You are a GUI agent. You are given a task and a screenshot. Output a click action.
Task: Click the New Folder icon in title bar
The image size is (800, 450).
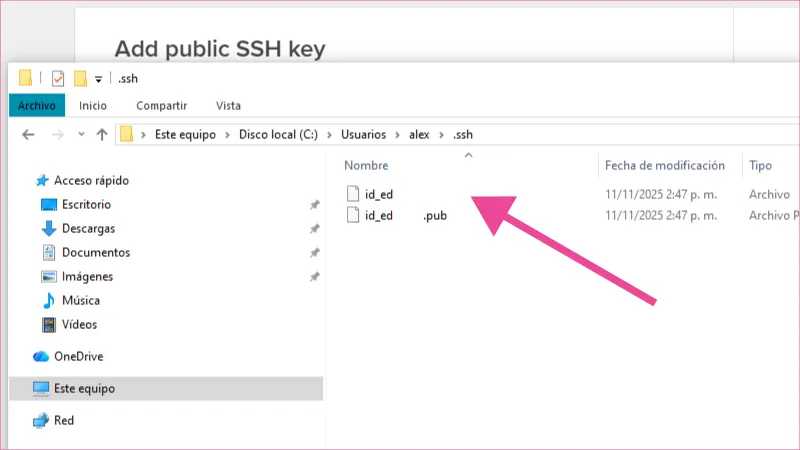(x=80, y=79)
